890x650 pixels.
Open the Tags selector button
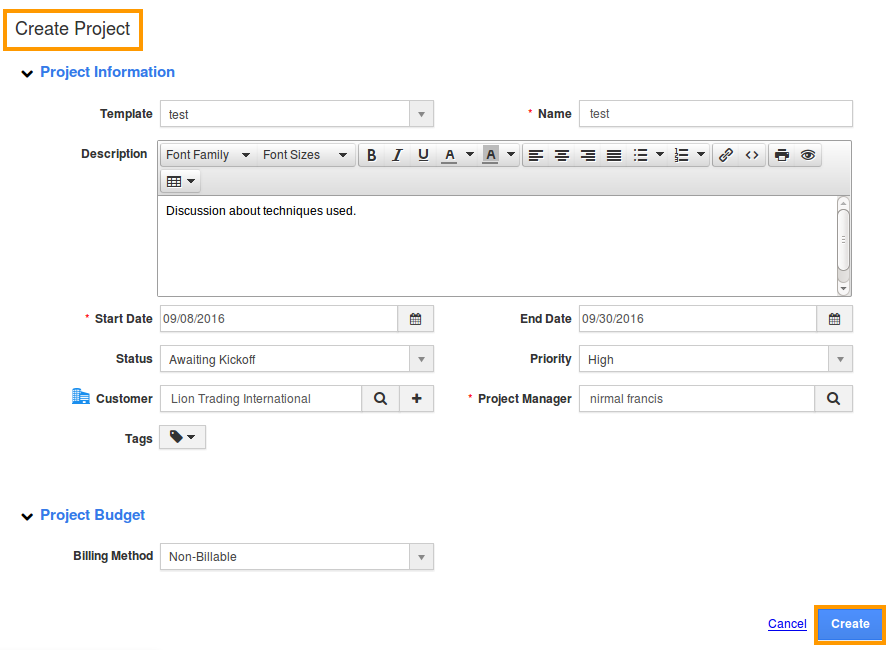[x=182, y=437]
